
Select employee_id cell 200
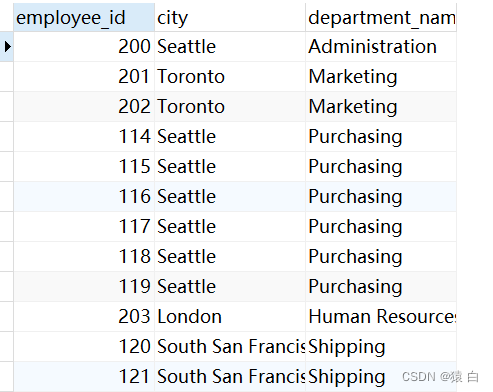coord(84,47)
